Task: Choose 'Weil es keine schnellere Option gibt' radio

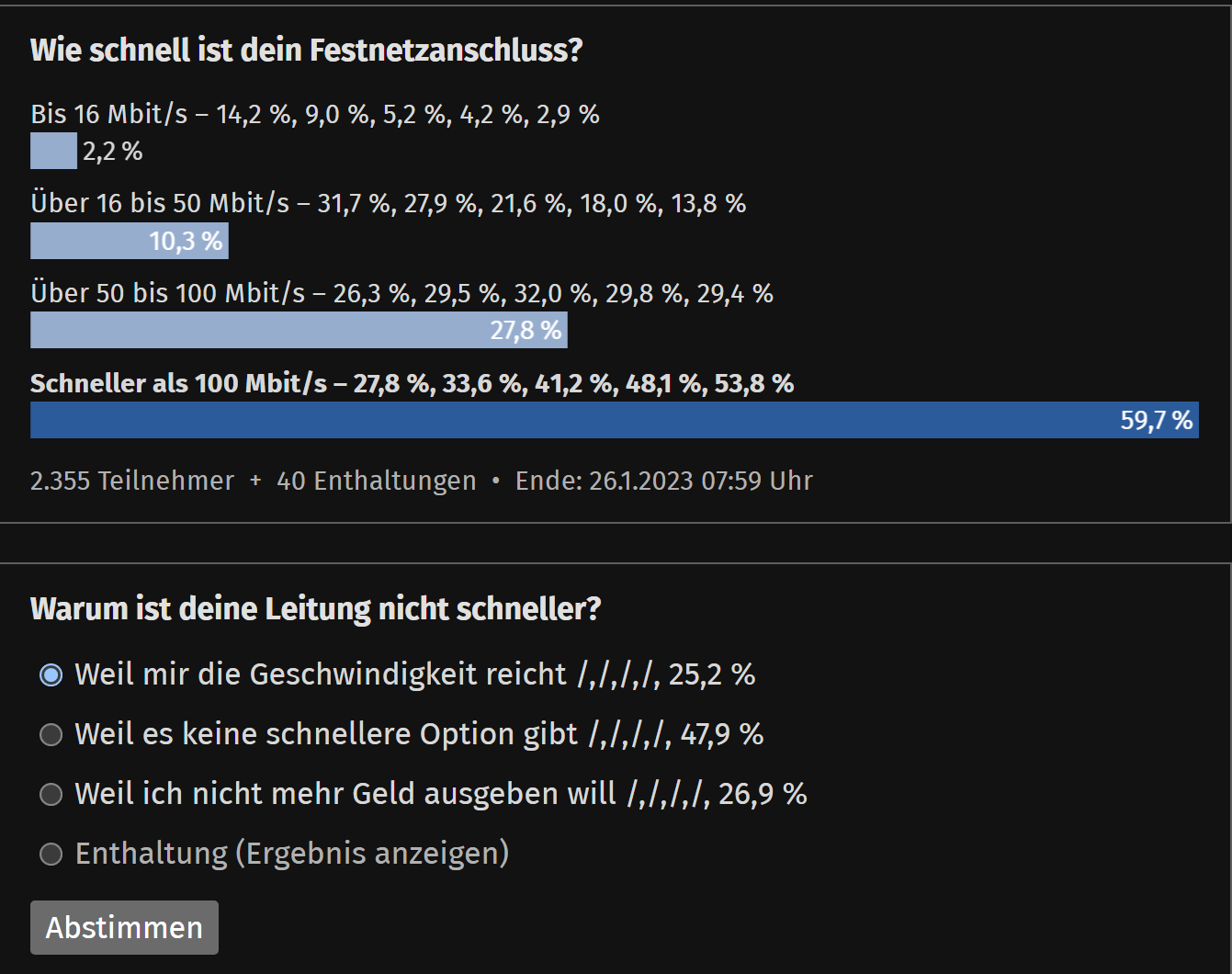Action: click(51, 735)
